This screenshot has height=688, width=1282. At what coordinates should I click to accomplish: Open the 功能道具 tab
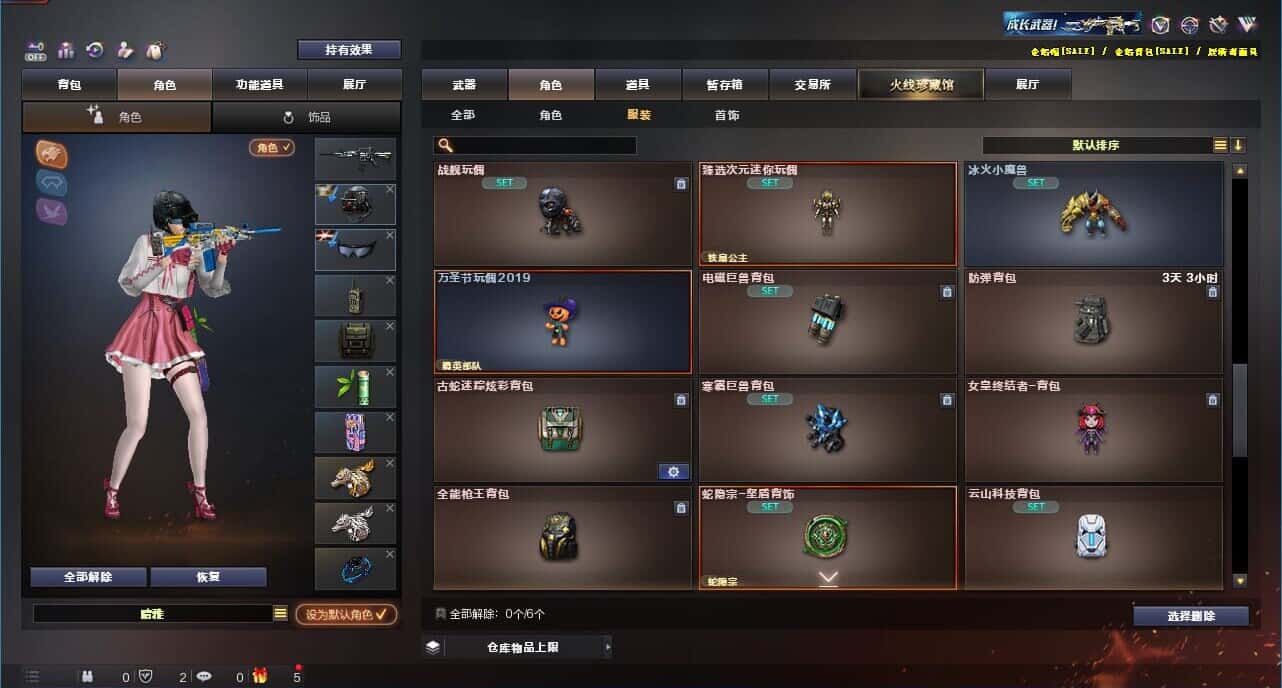260,85
